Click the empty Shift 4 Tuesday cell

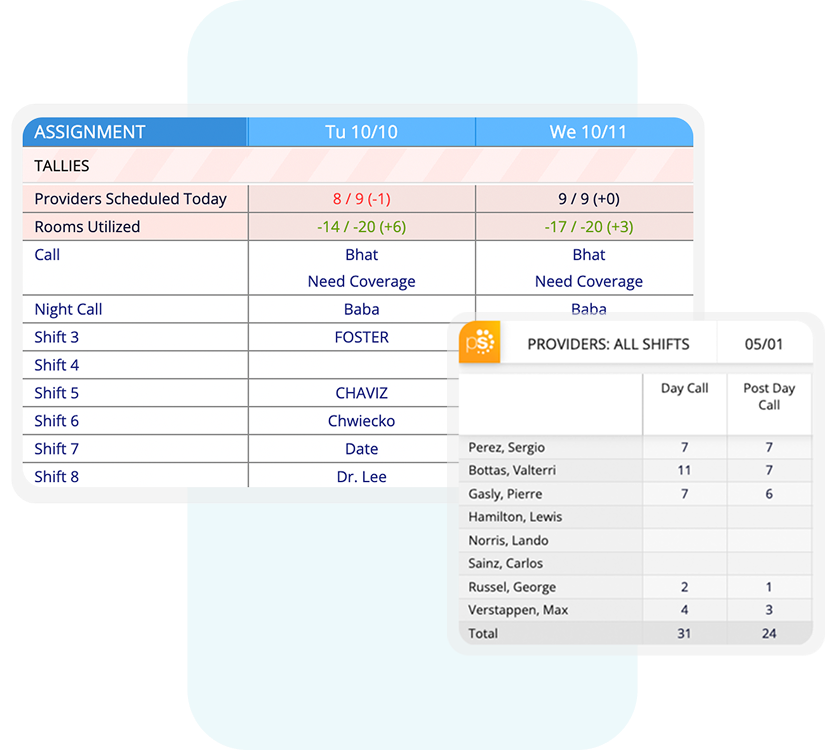[361, 365]
